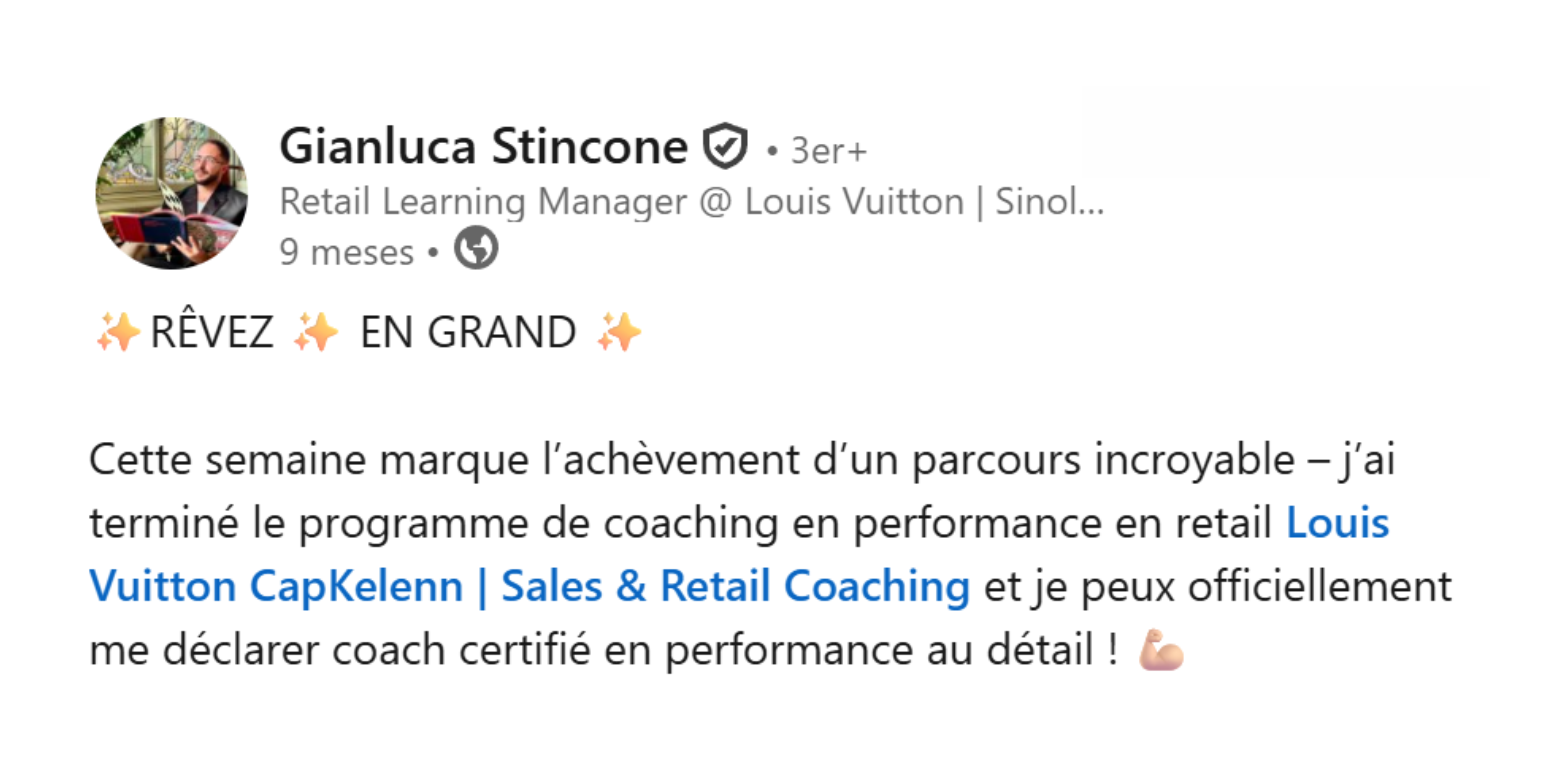The height and width of the screenshot is (784, 1568).
Task: Click the Retail Learning Manager headline
Action: tap(691, 201)
